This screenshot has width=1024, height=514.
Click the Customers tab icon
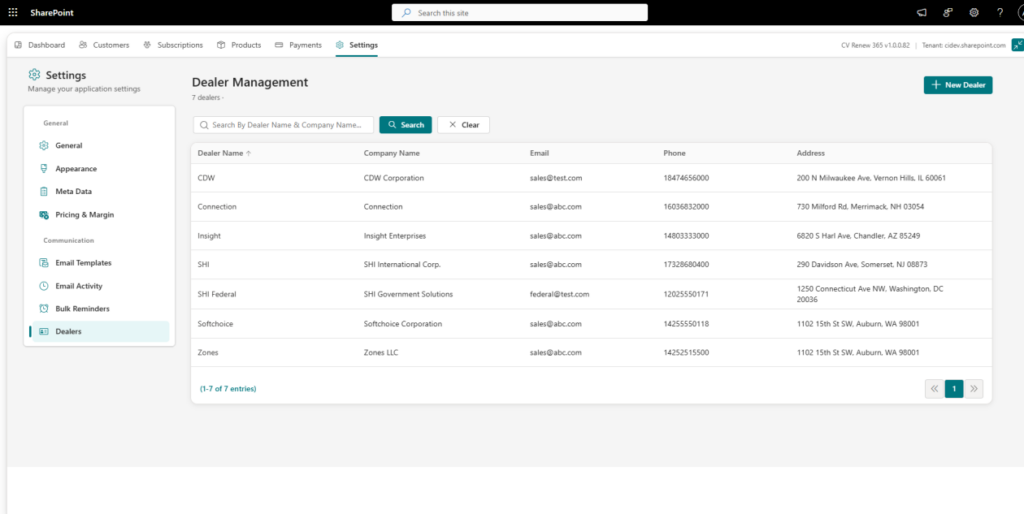click(83, 45)
